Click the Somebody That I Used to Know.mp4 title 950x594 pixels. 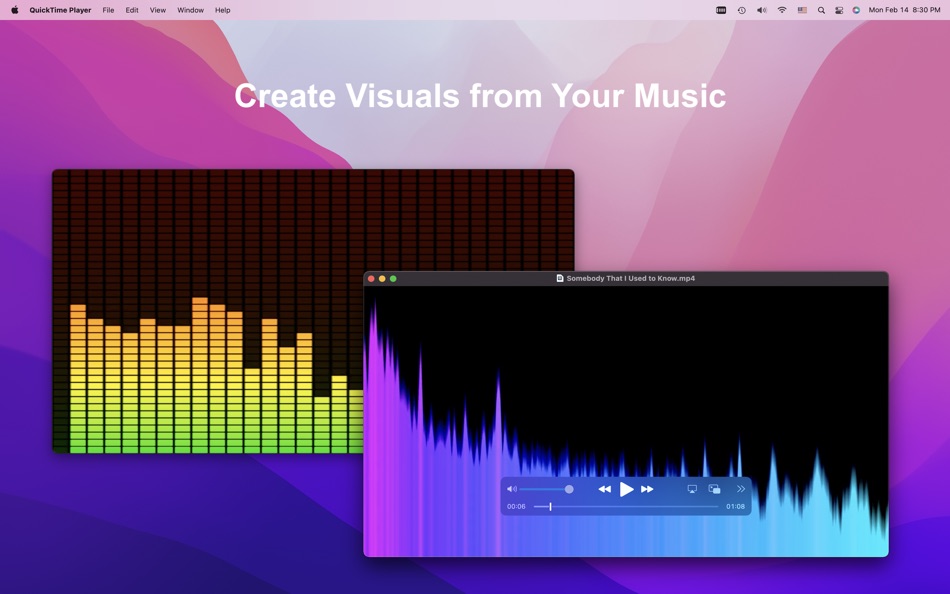631,278
